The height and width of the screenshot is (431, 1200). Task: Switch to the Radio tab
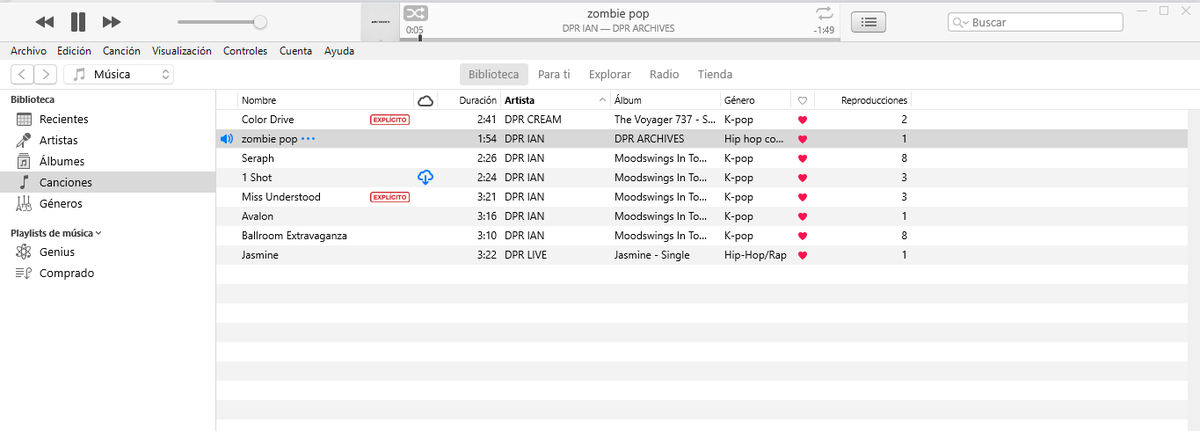click(664, 74)
